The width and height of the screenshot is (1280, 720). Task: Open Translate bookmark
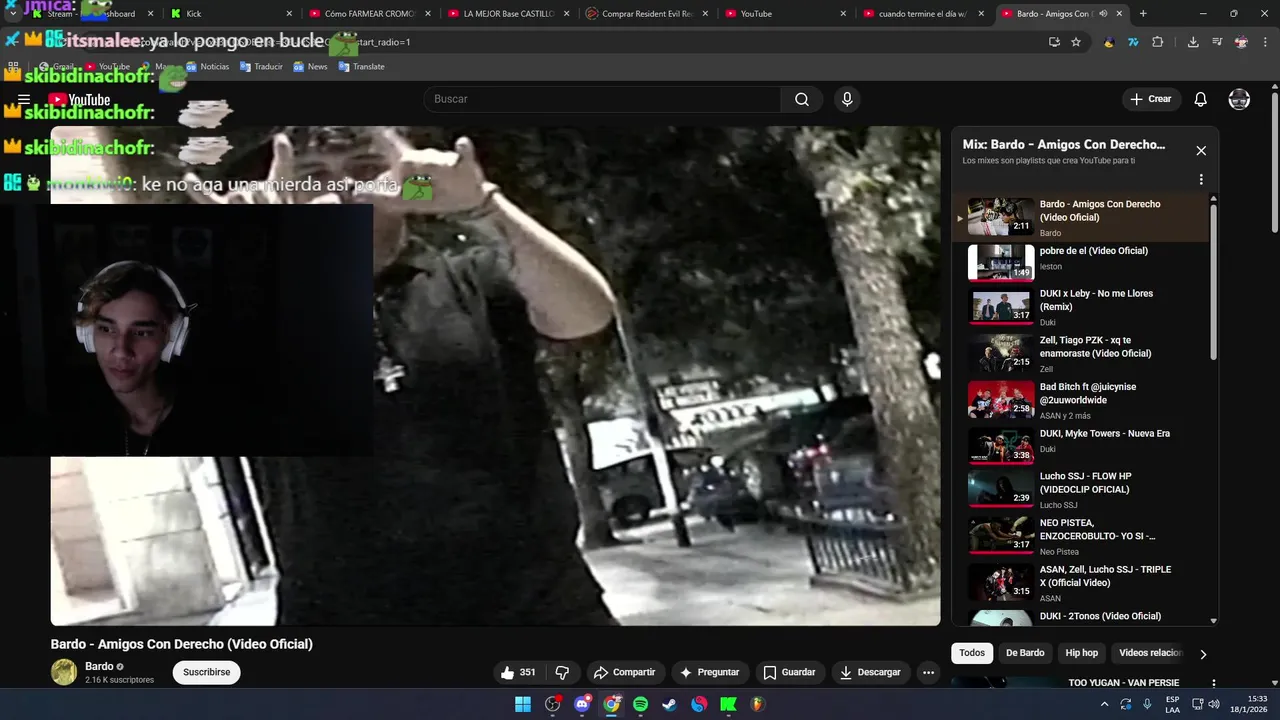point(361,67)
